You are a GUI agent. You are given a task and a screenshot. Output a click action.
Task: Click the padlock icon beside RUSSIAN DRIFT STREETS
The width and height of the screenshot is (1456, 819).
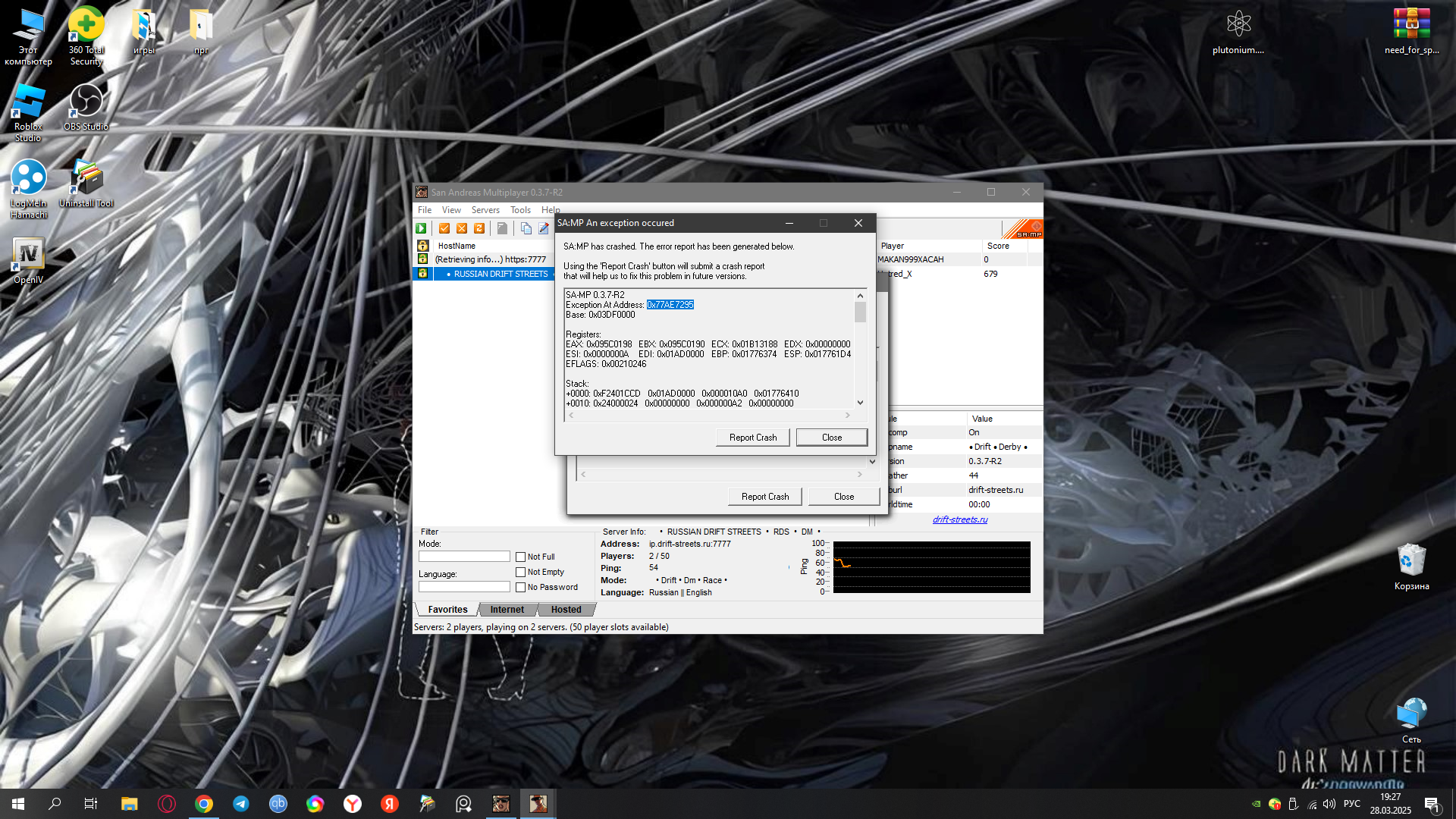point(423,274)
